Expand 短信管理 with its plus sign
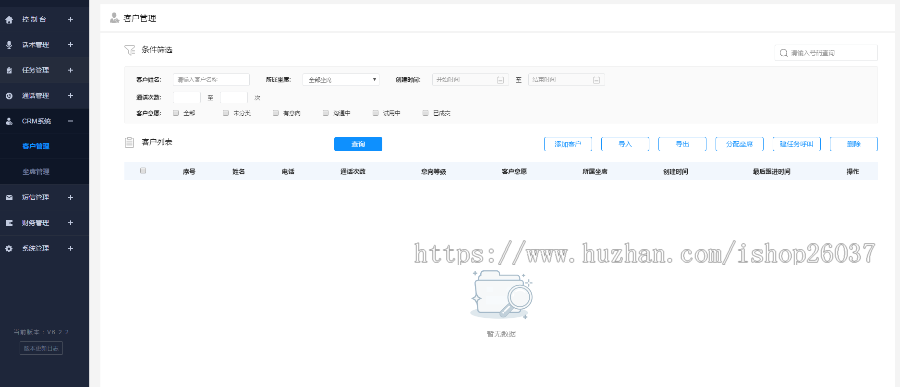Viewport: 900px width, 387px height. [70, 198]
